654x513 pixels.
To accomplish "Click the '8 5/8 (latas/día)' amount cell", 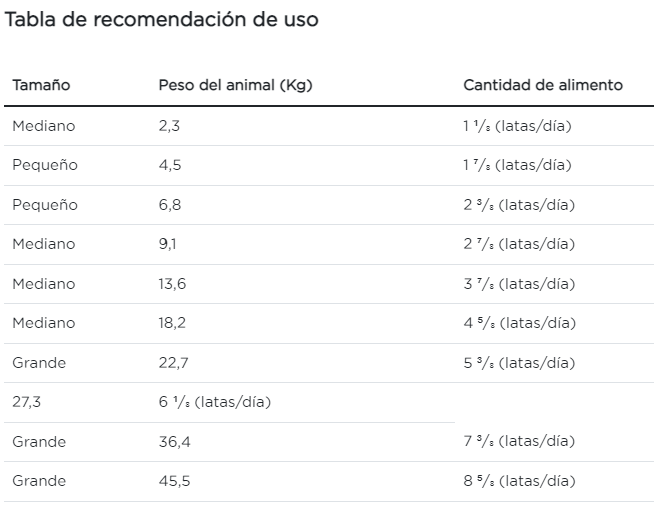I will [519, 481].
